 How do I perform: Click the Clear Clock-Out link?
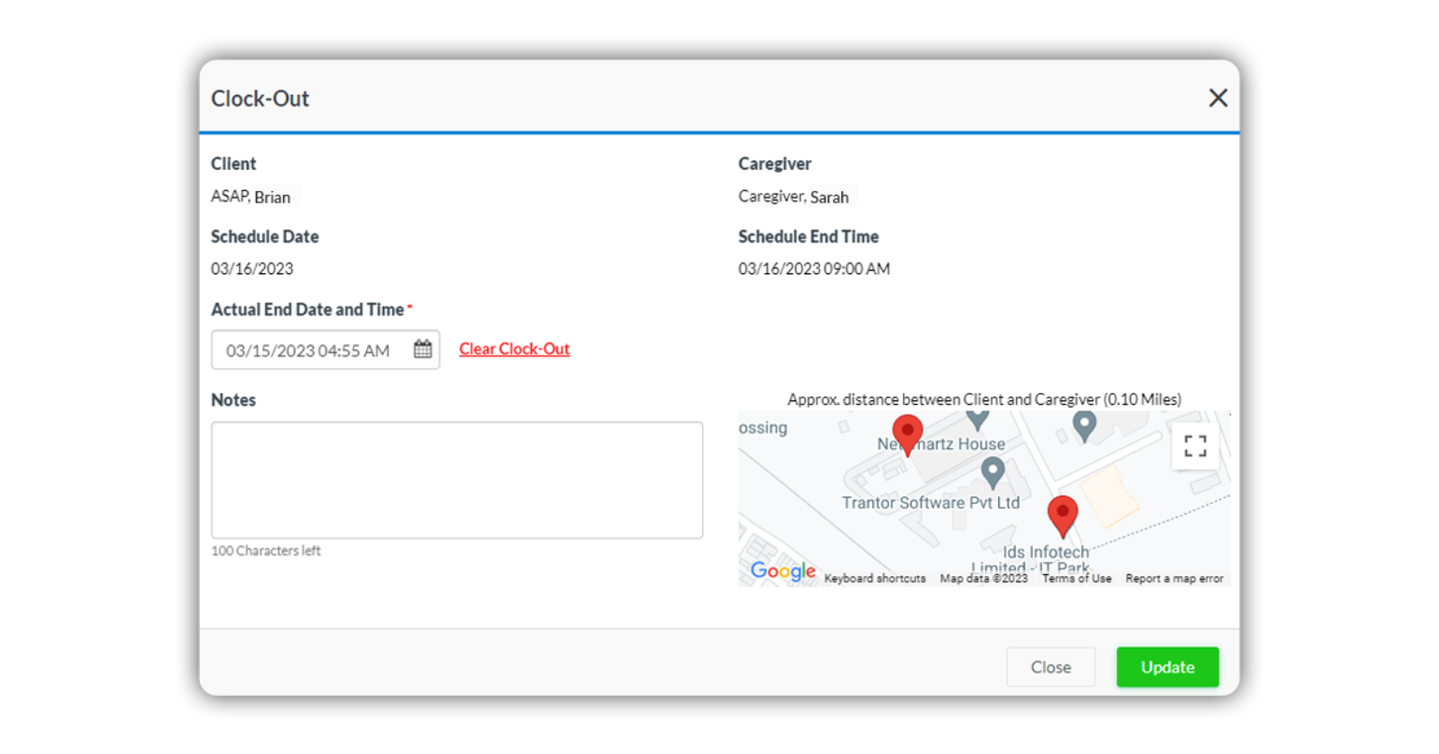pos(514,348)
